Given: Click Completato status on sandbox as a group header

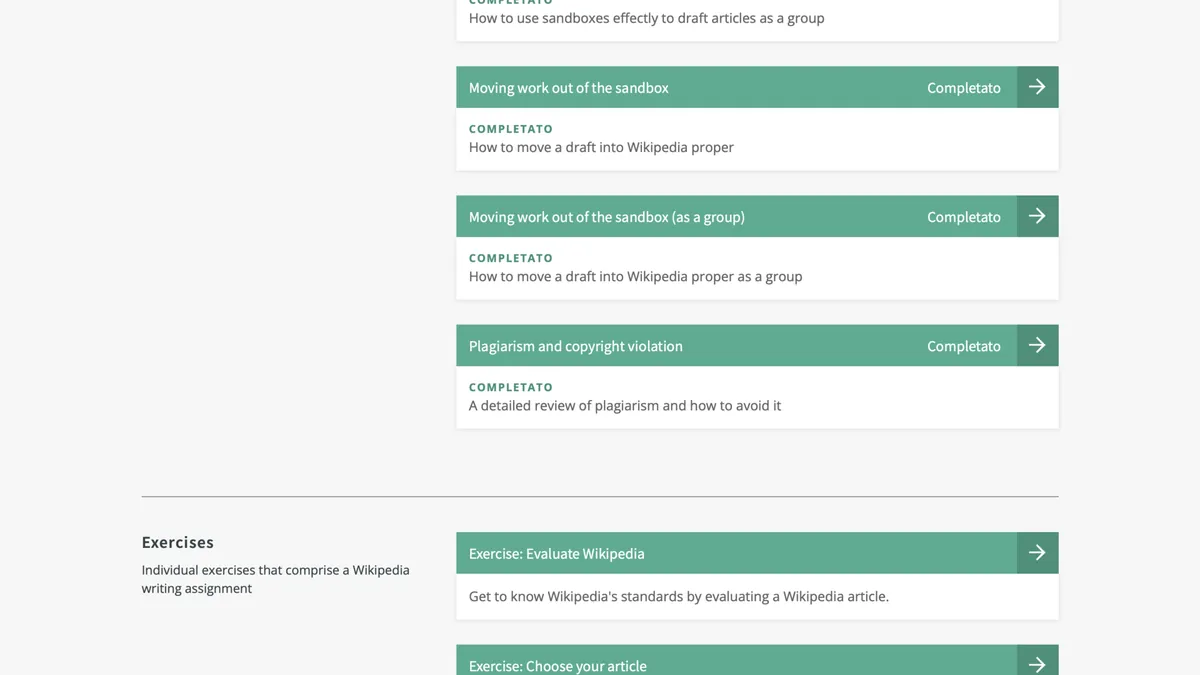Looking at the screenshot, I should tap(964, 217).
